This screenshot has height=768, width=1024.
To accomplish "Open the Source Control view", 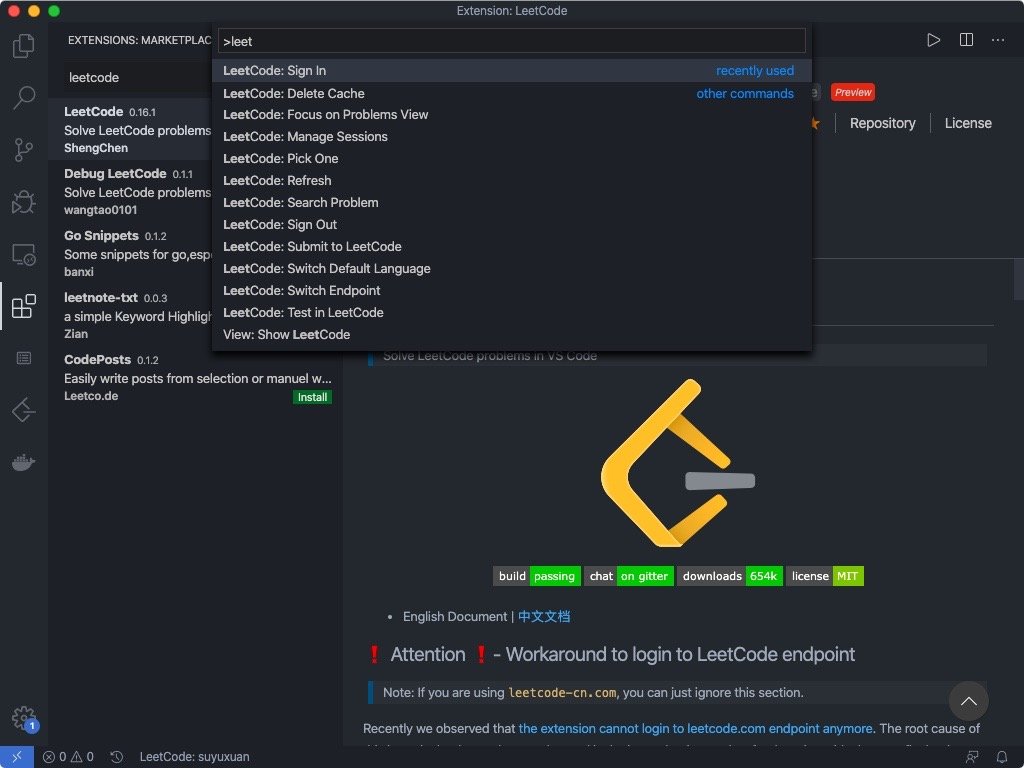I will (24, 150).
